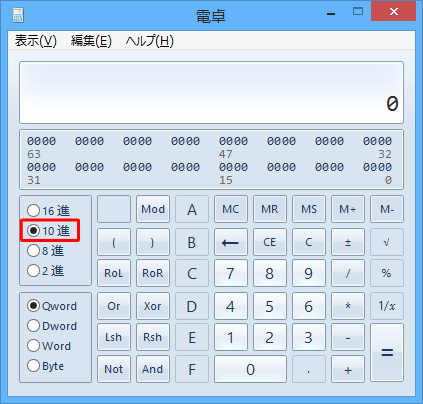Click the multiplication asterisk button
Viewport: 423px width, 404px height.
click(x=348, y=306)
